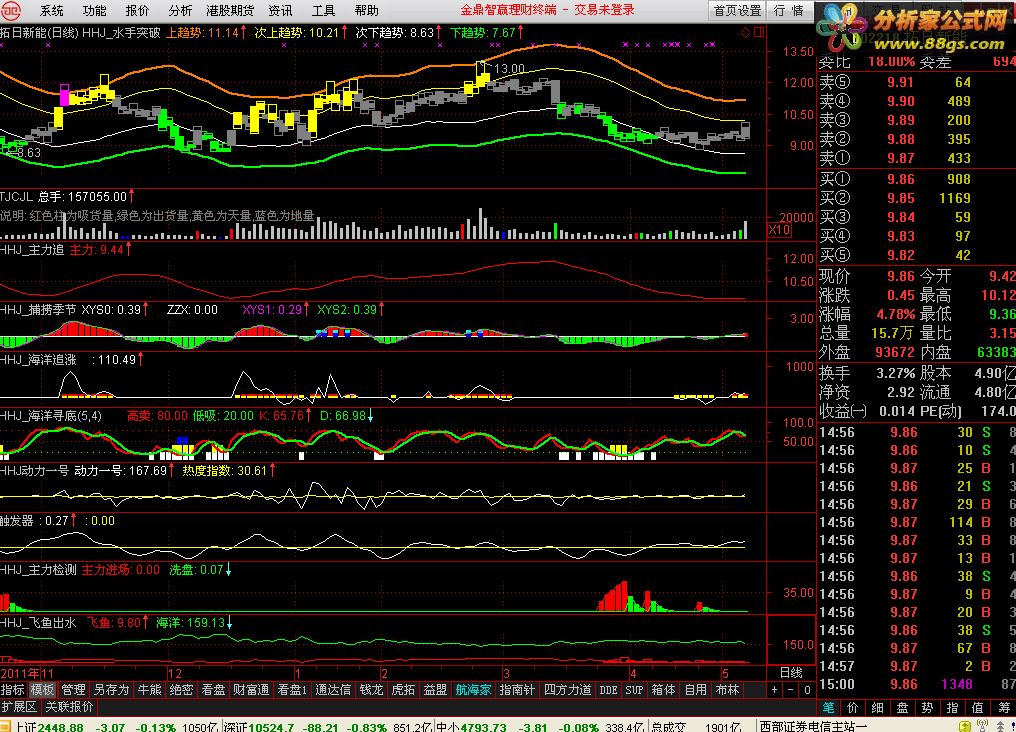Click the diamond icon above the price chart

[745, 32]
